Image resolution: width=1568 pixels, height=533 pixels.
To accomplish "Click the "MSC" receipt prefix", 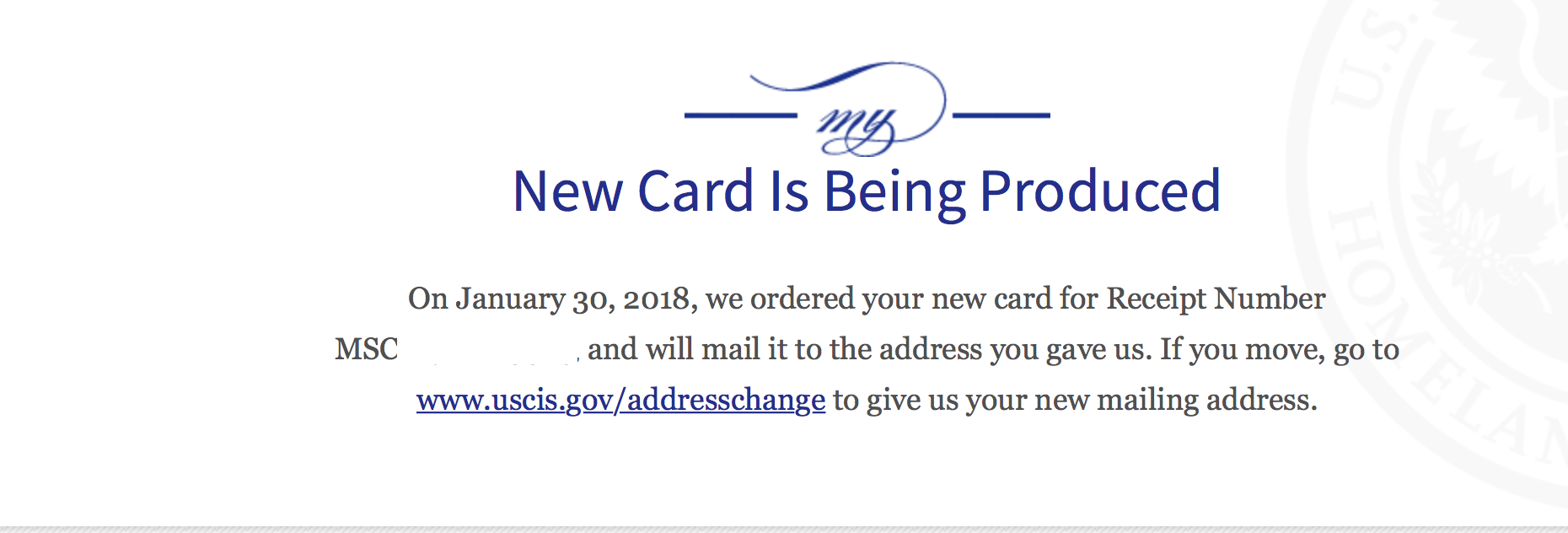I will point(366,349).
